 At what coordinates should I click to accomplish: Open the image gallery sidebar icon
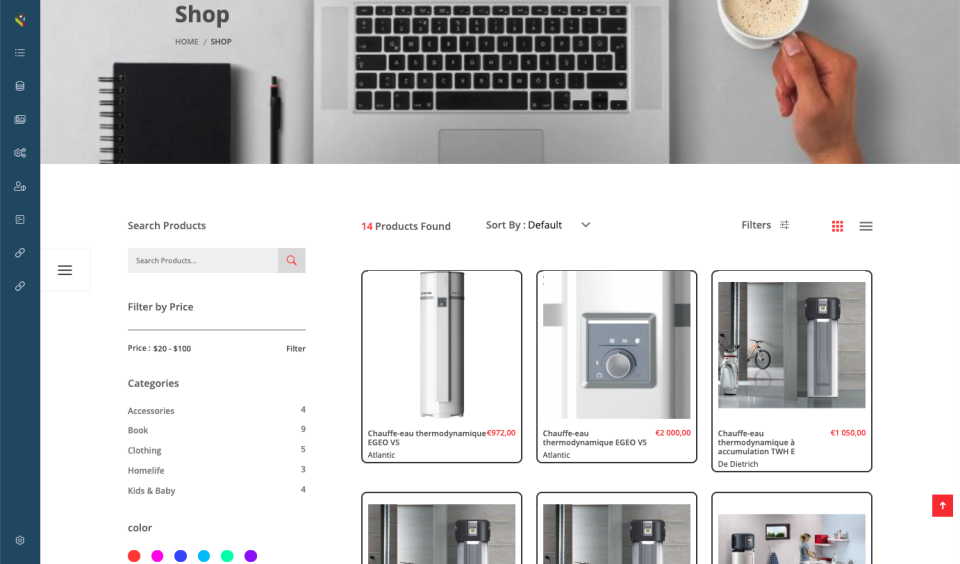(x=20, y=119)
